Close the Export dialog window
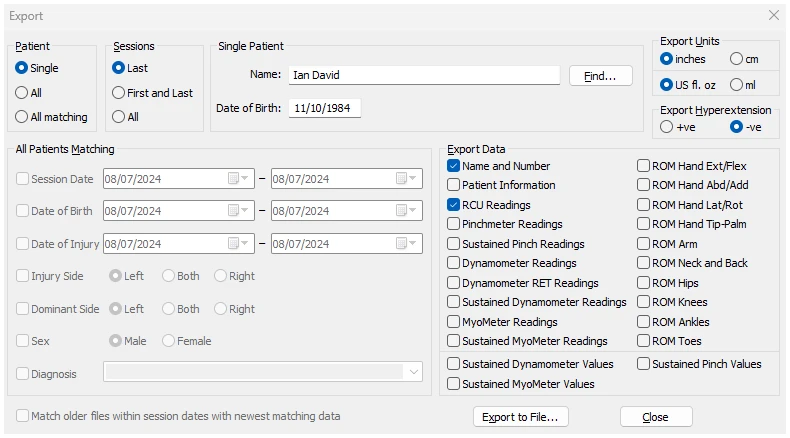Screen dimensions: 790x438 tap(773, 15)
